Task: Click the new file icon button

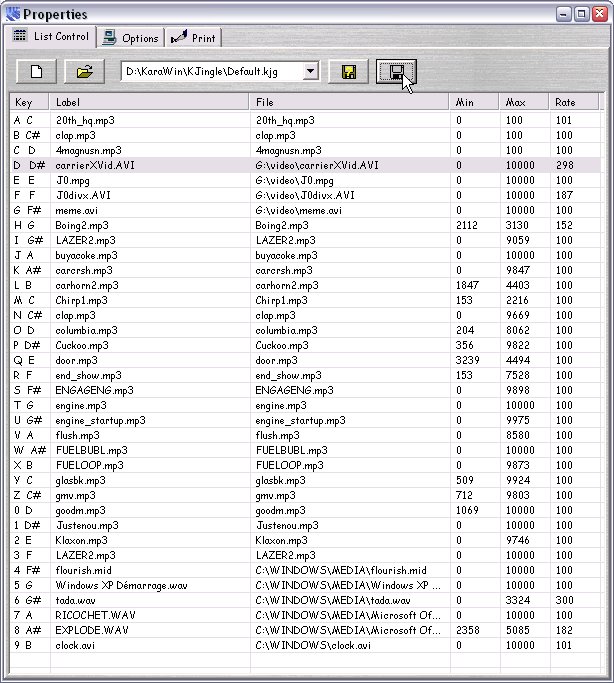Action: click(x=36, y=71)
